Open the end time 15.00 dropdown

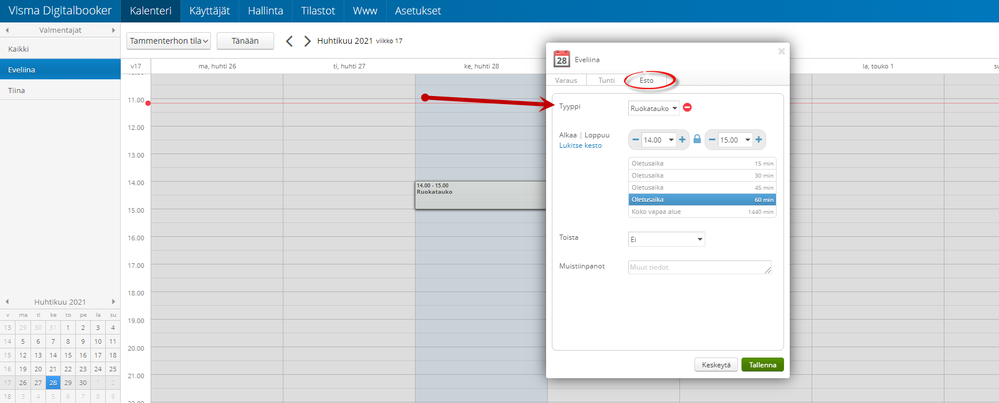735,139
